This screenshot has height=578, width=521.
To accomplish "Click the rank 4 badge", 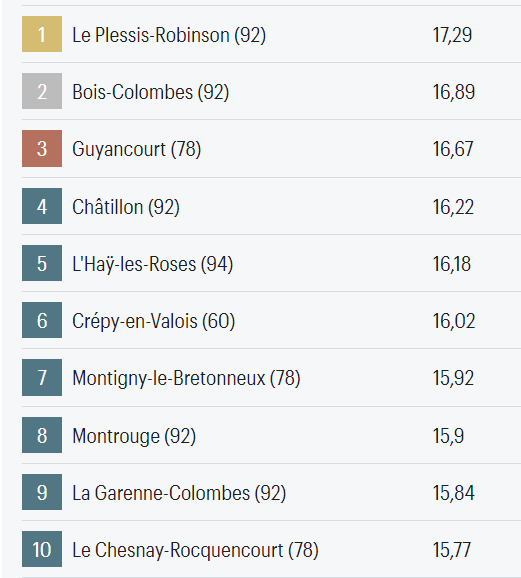I will click(42, 206).
